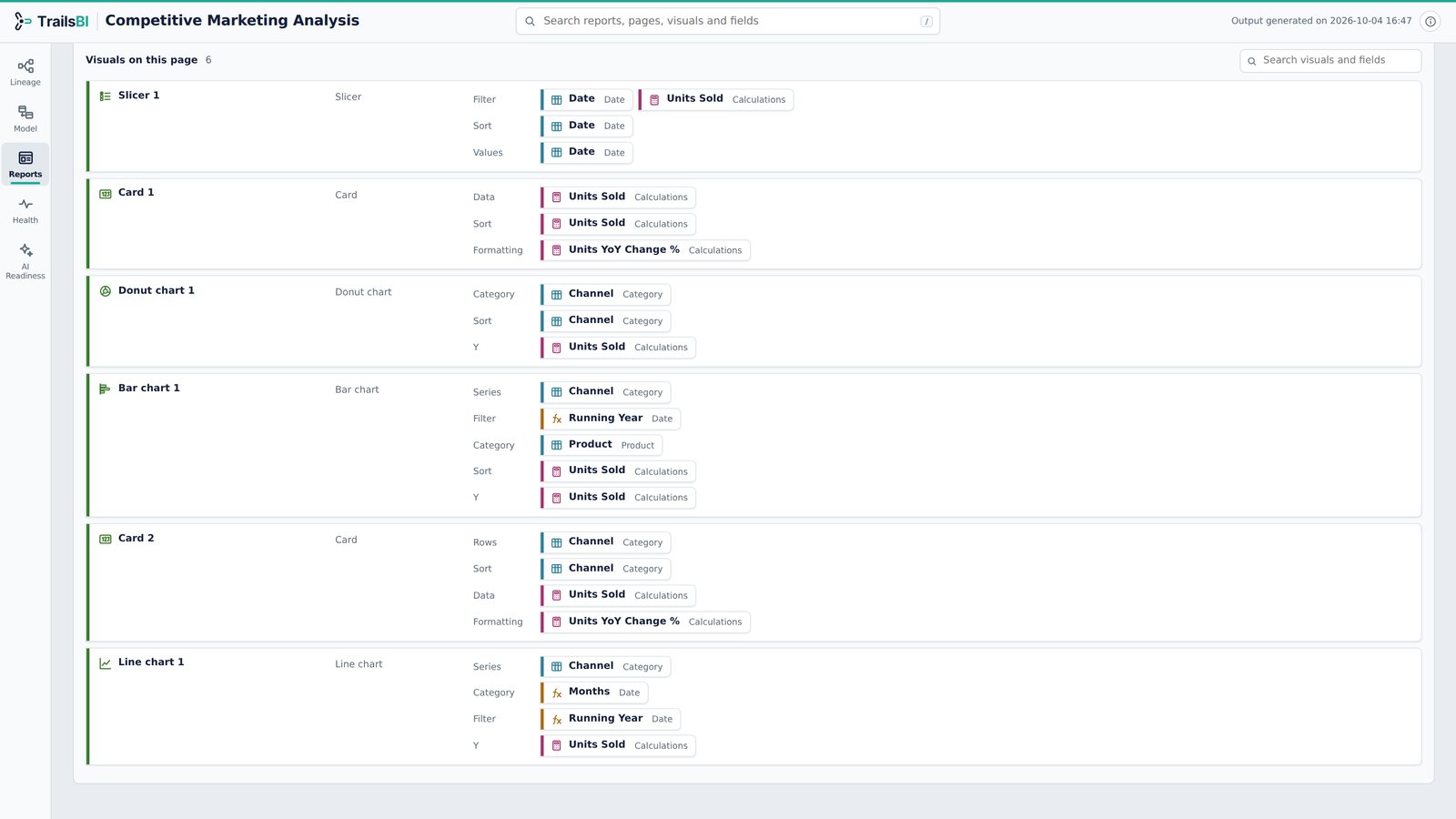The image size is (1456, 819).
Task: Open Months category chip in Line chart 1
Action: coord(594,693)
